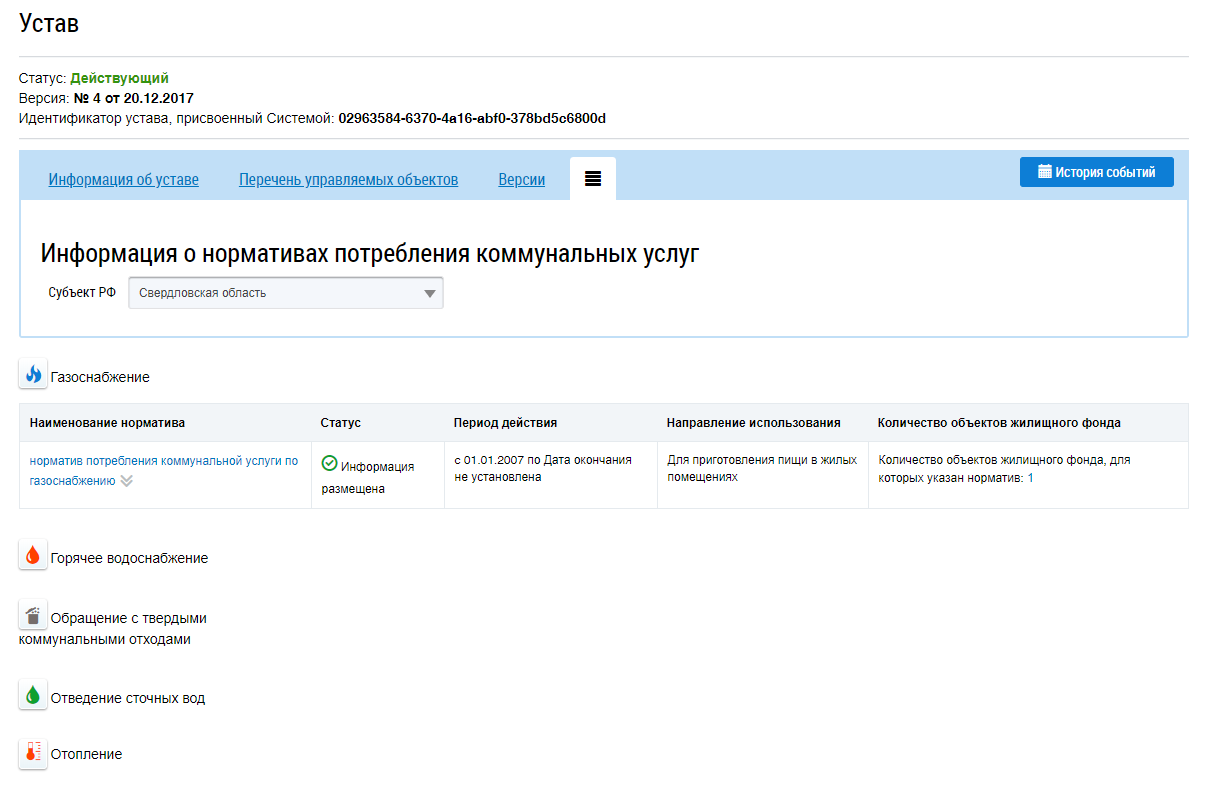The height and width of the screenshot is (791, 1207).
Task: Open the hamburger list tab icon
Action: (593, 179)
